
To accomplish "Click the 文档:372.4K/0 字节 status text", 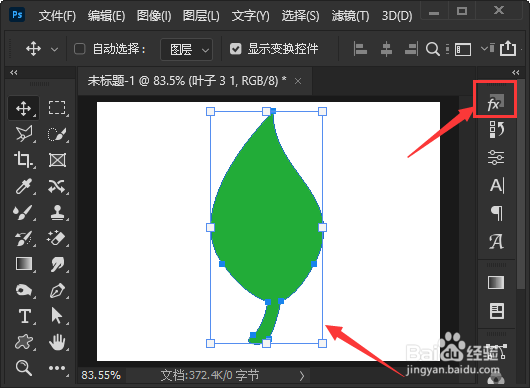I will pos(210,375).
